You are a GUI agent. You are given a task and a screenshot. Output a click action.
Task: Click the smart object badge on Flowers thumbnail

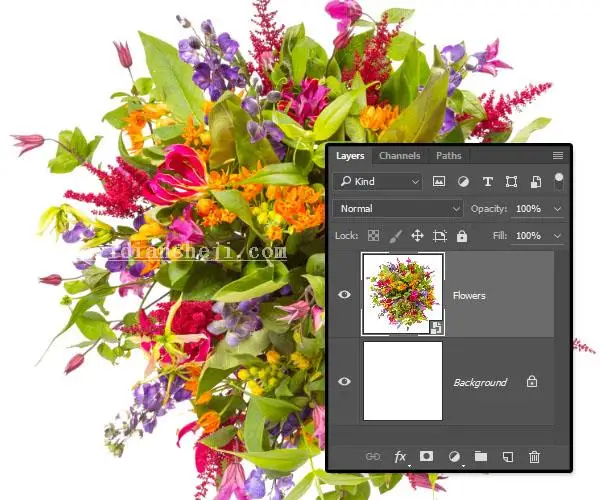(436, 327)
